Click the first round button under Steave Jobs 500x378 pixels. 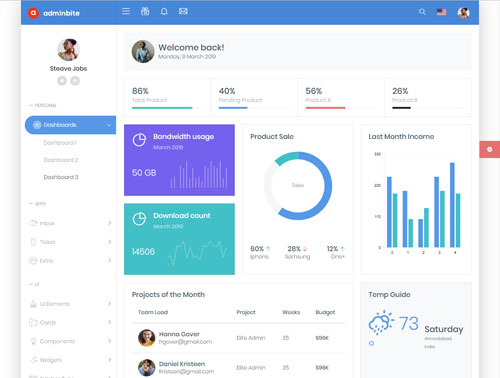coord(62,81)
